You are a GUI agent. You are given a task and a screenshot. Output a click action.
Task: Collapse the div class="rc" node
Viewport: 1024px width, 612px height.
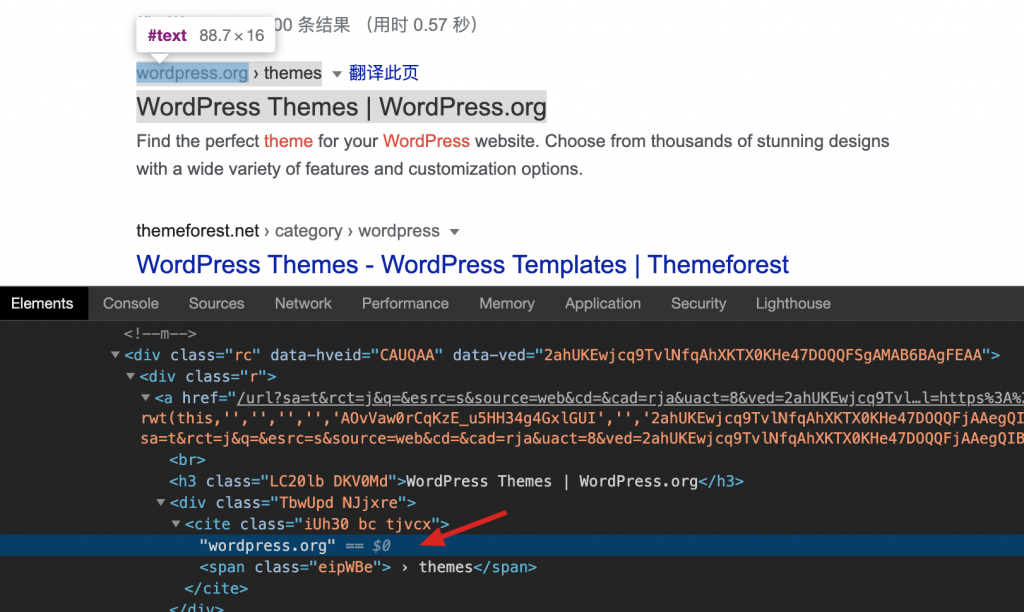(116, 355)
